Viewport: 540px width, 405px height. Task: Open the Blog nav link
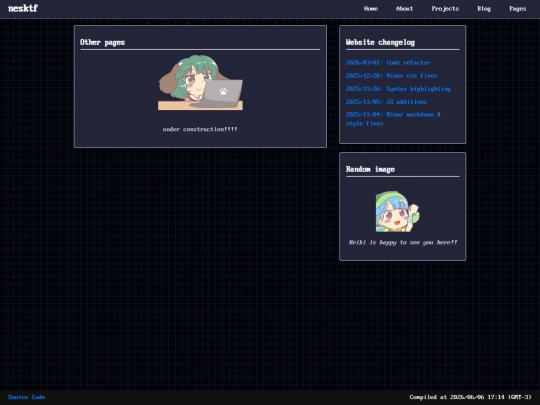tap(484, 9)
